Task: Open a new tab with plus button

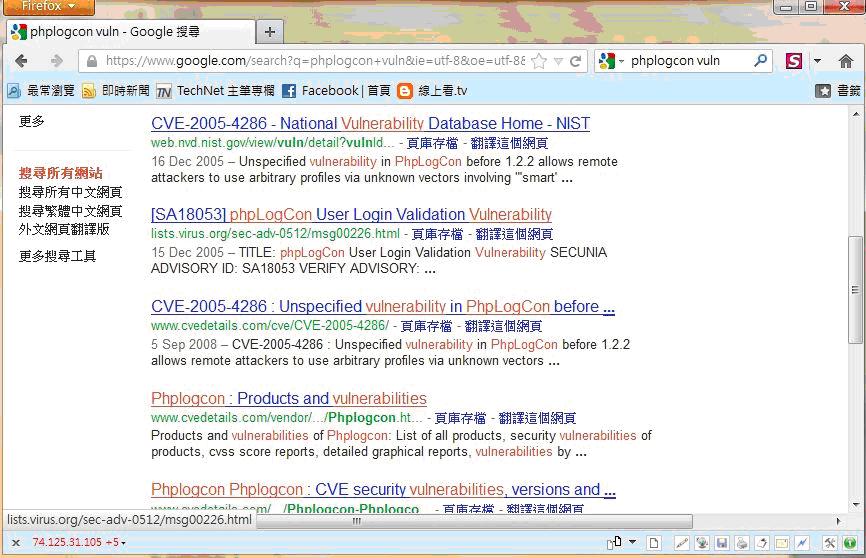Action: tap(270, 32)
